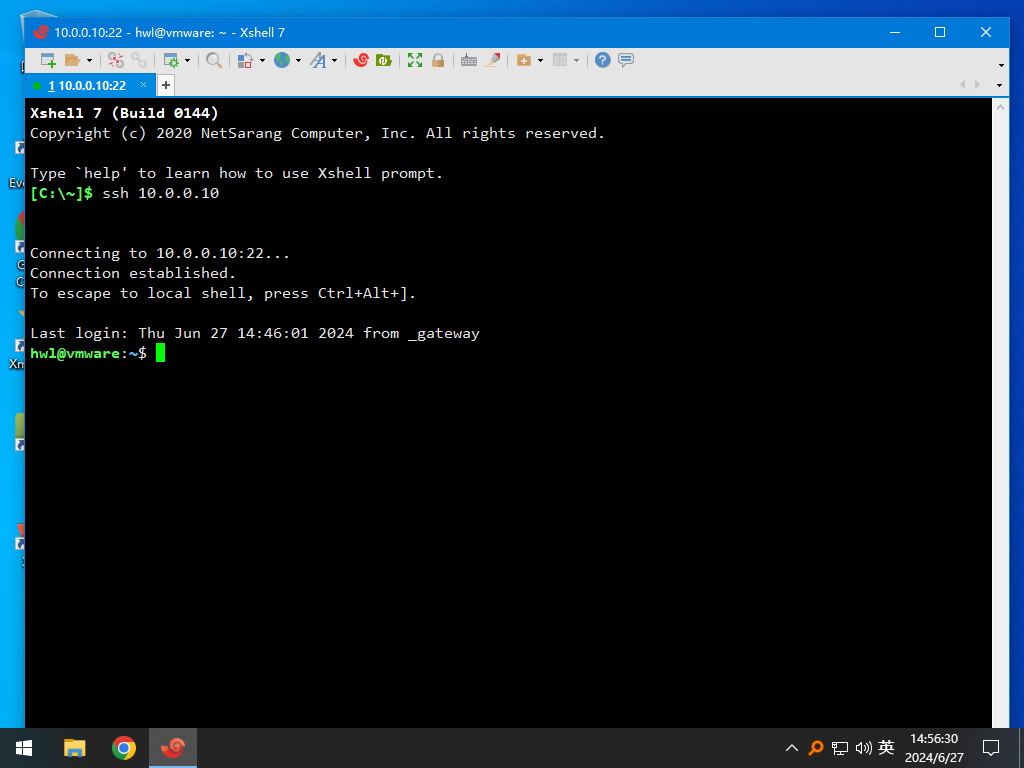Click the 'ssh 10.0.0.10' command text
This screenshot has width=1024, height=768.
(161, 193)
